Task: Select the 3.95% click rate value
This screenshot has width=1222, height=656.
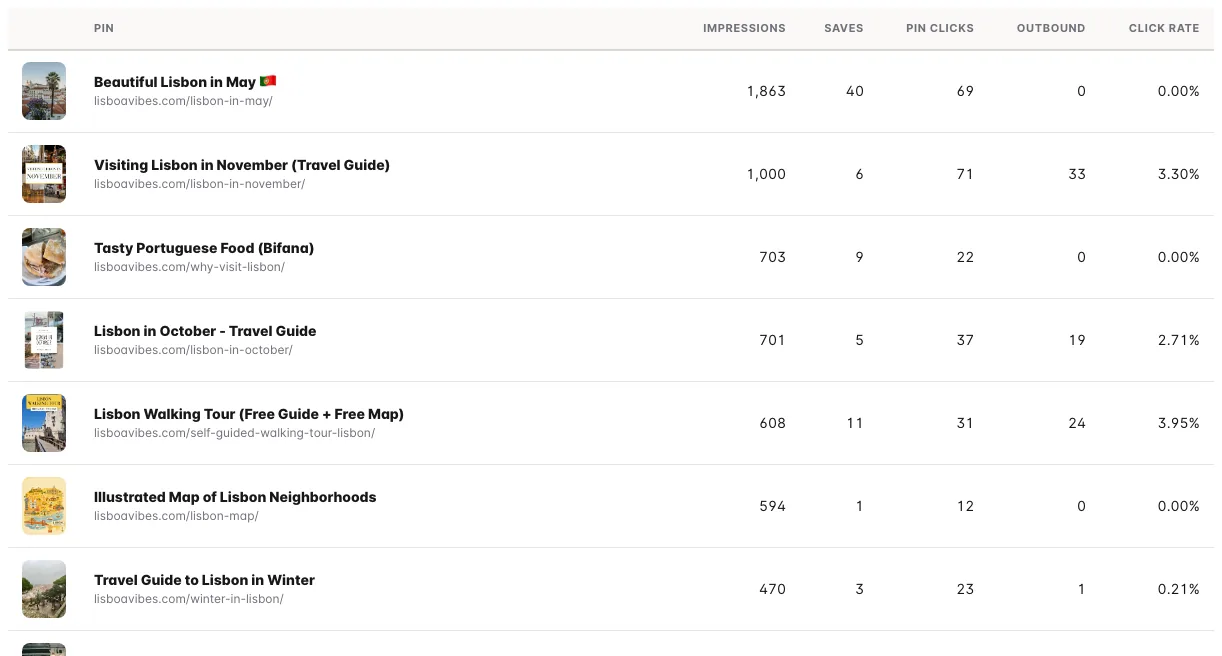Action: coord(1178,423)
